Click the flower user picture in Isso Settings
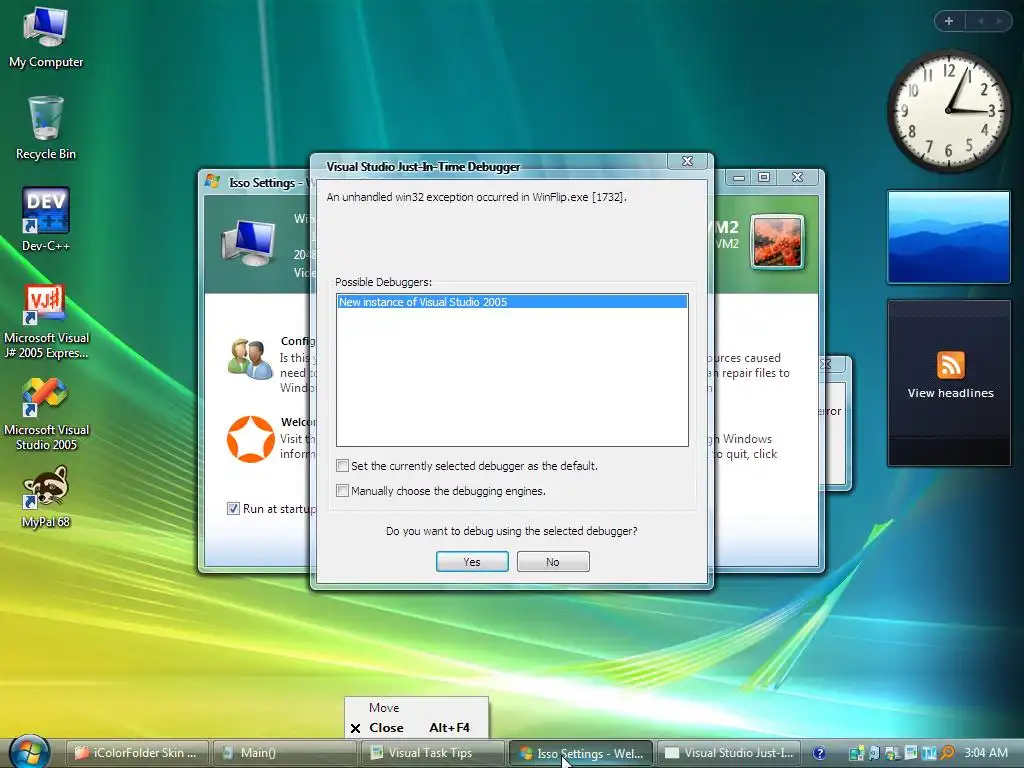Image resolution: width=1024 pixels, height=768 pixels. (x=776, y=242)
